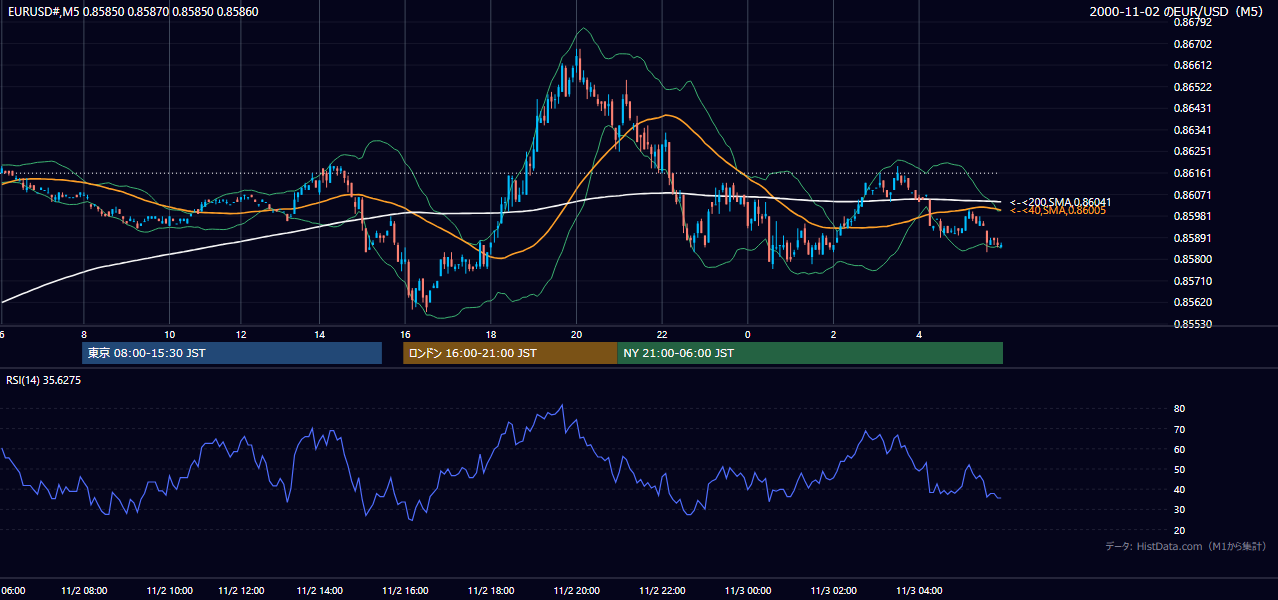The image size is (1278, 600).
Task: Click hour label 0 on chart axis
Action: coord(747,334)
